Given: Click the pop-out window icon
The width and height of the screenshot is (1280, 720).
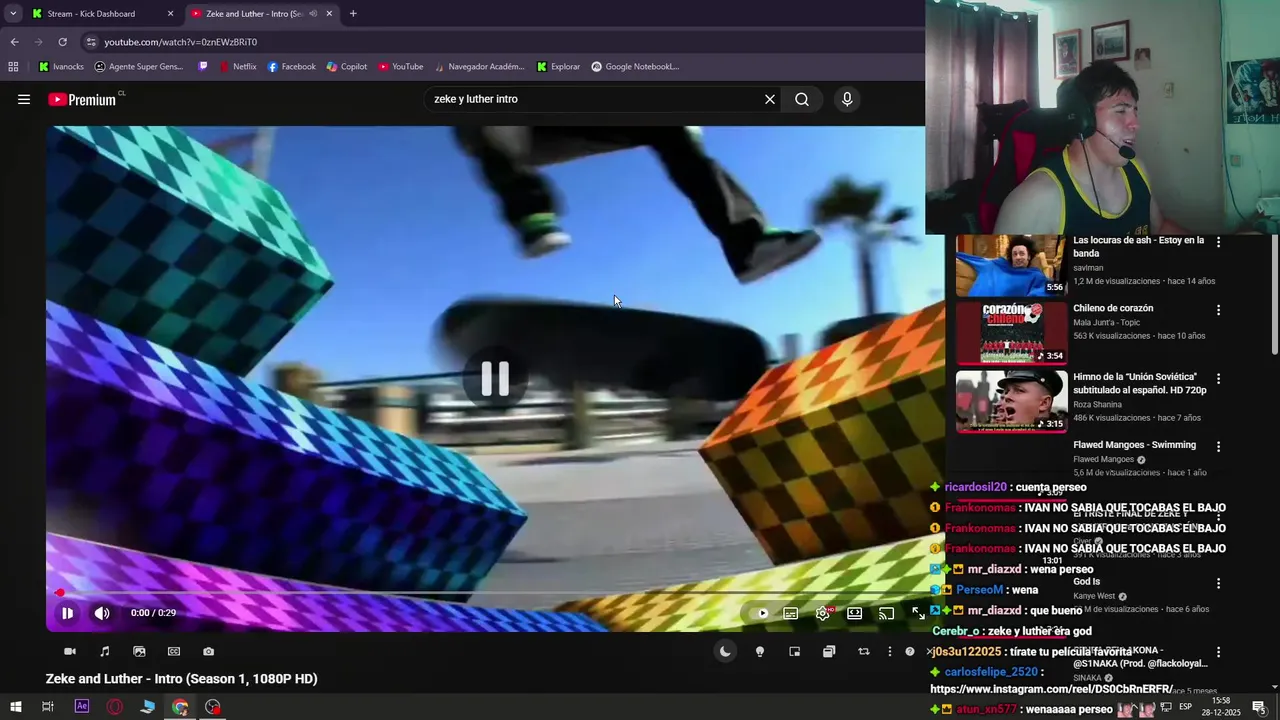Looking at the screenshot, I should [x=829, y=651].
